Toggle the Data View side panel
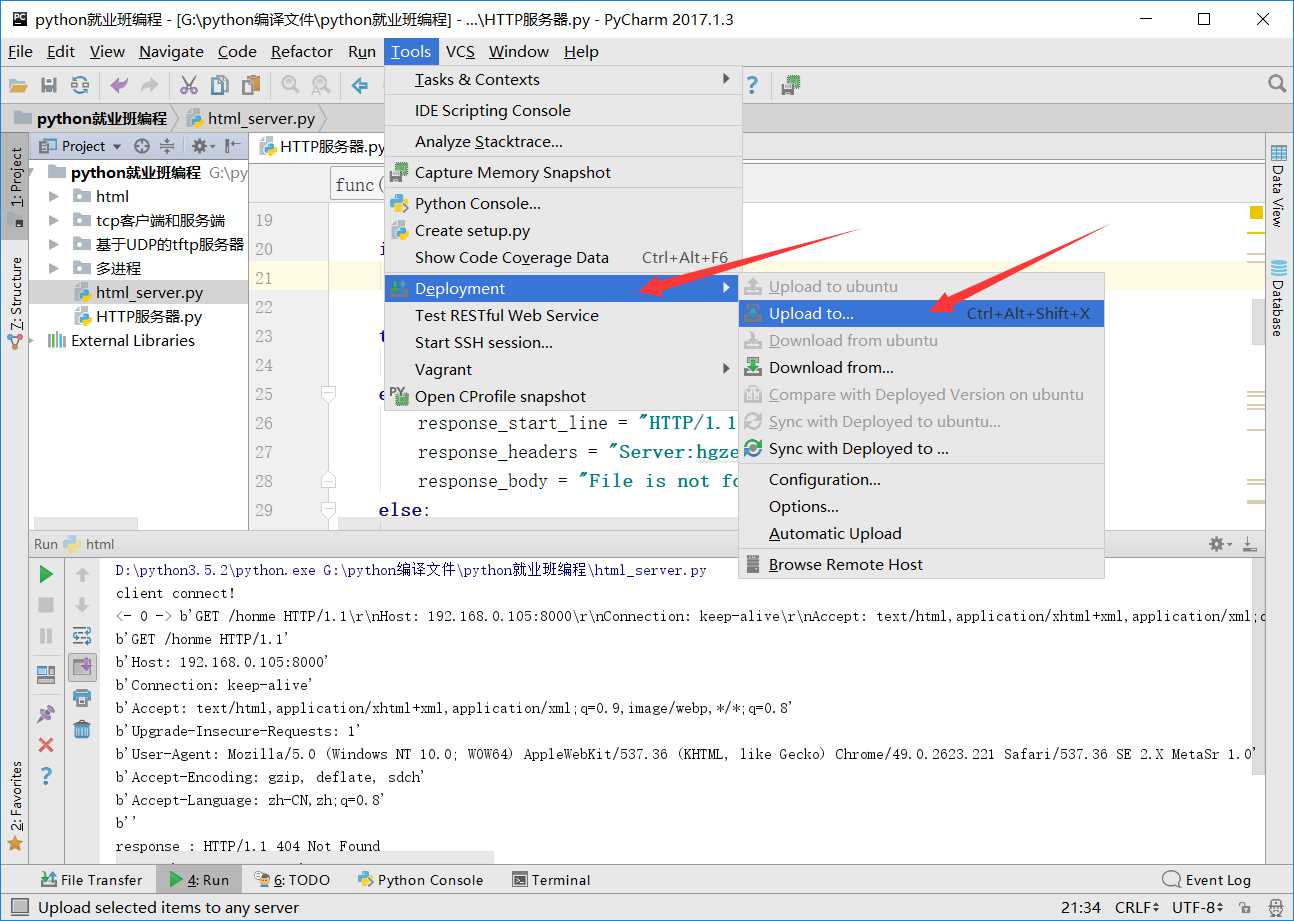 (1278, 186)
